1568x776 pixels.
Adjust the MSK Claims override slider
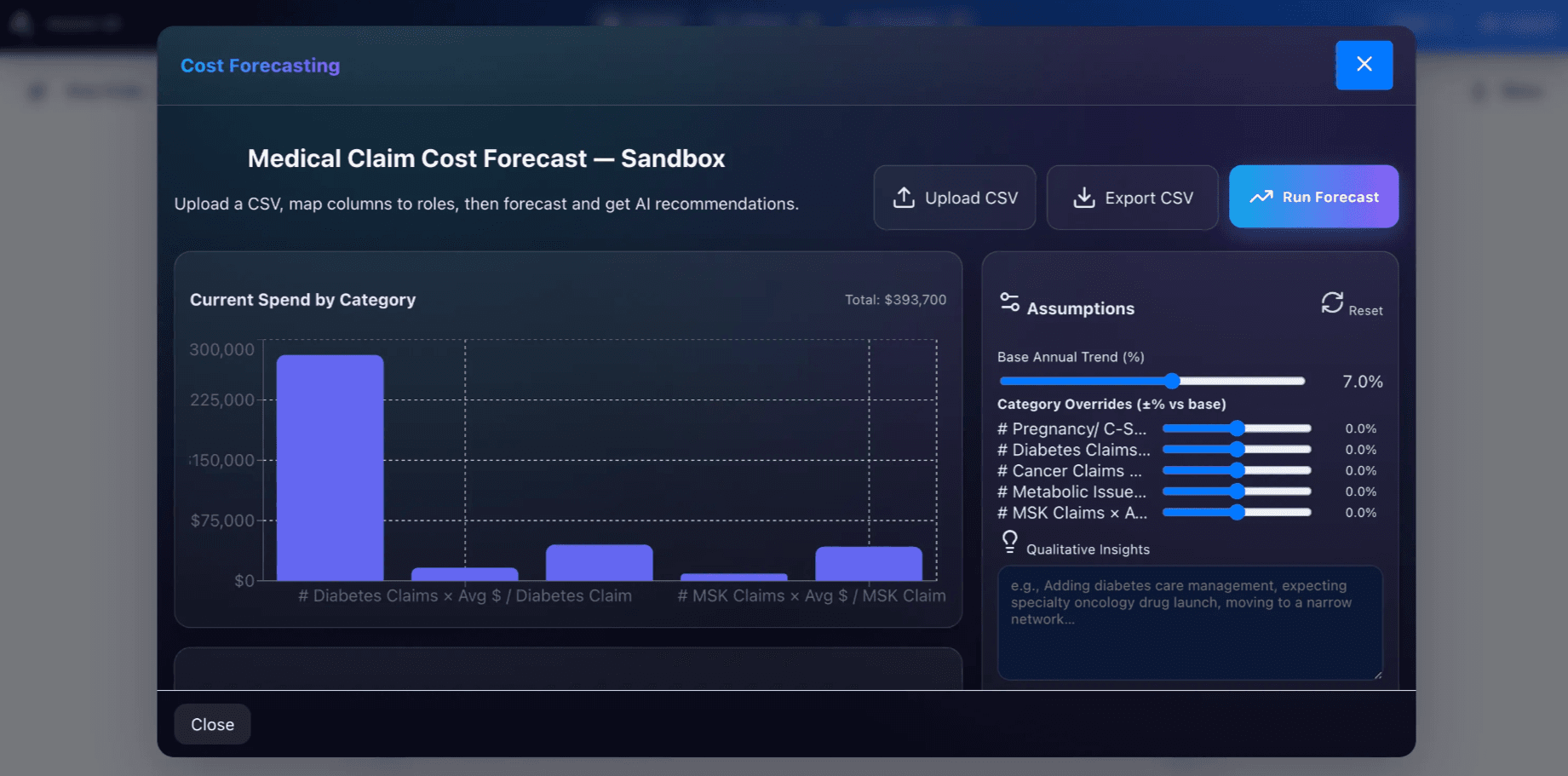1237,512
